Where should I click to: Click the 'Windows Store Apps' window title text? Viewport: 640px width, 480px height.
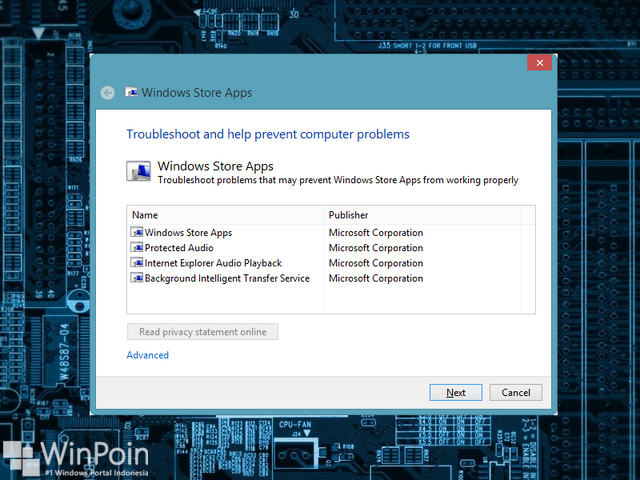tap(197, 93)
